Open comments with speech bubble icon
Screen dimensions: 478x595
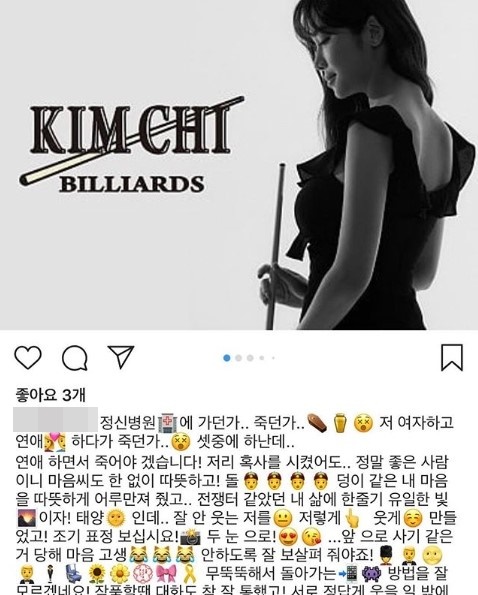(75, 357)
